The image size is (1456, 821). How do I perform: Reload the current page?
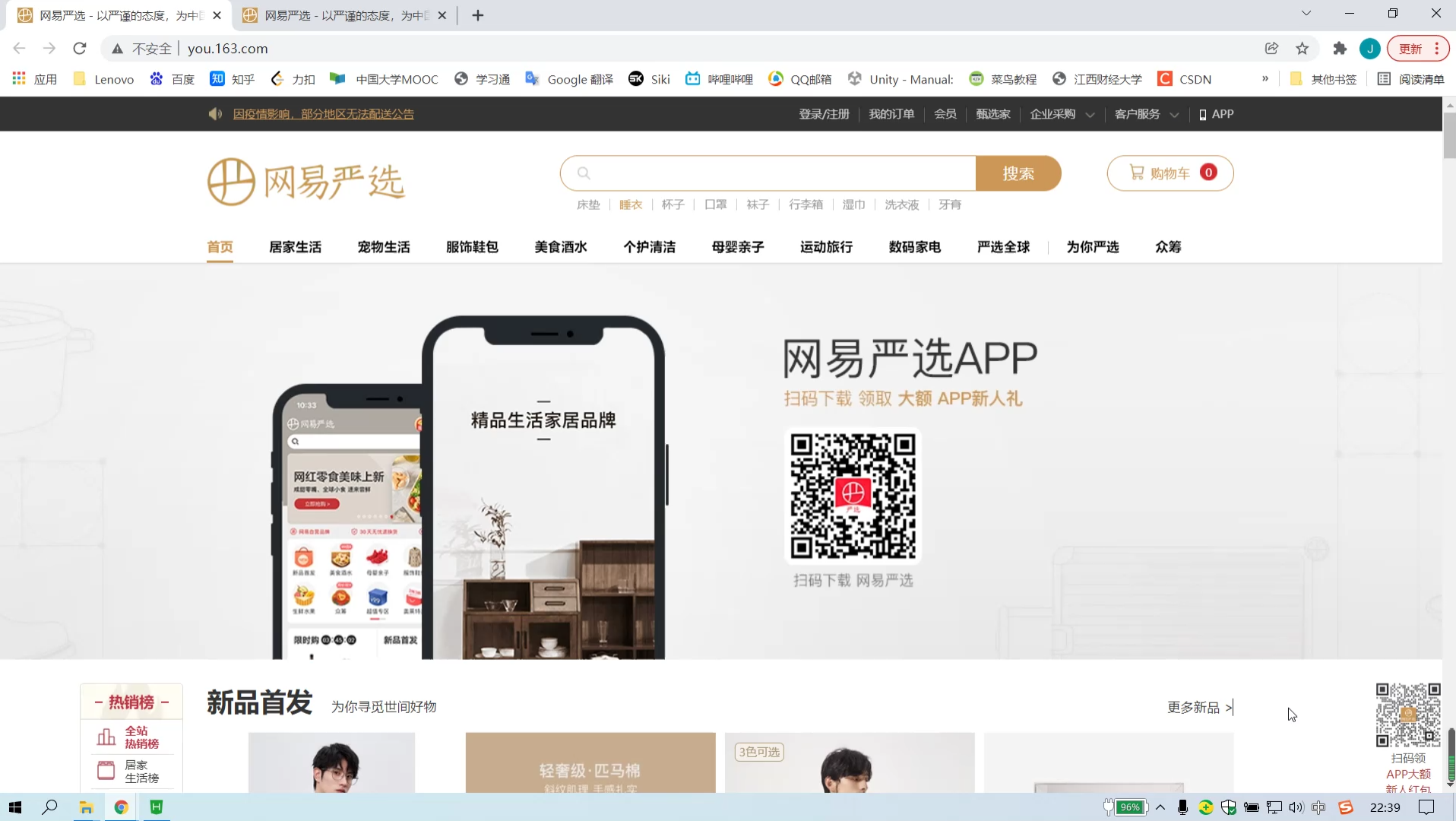(x=80, y=49)
